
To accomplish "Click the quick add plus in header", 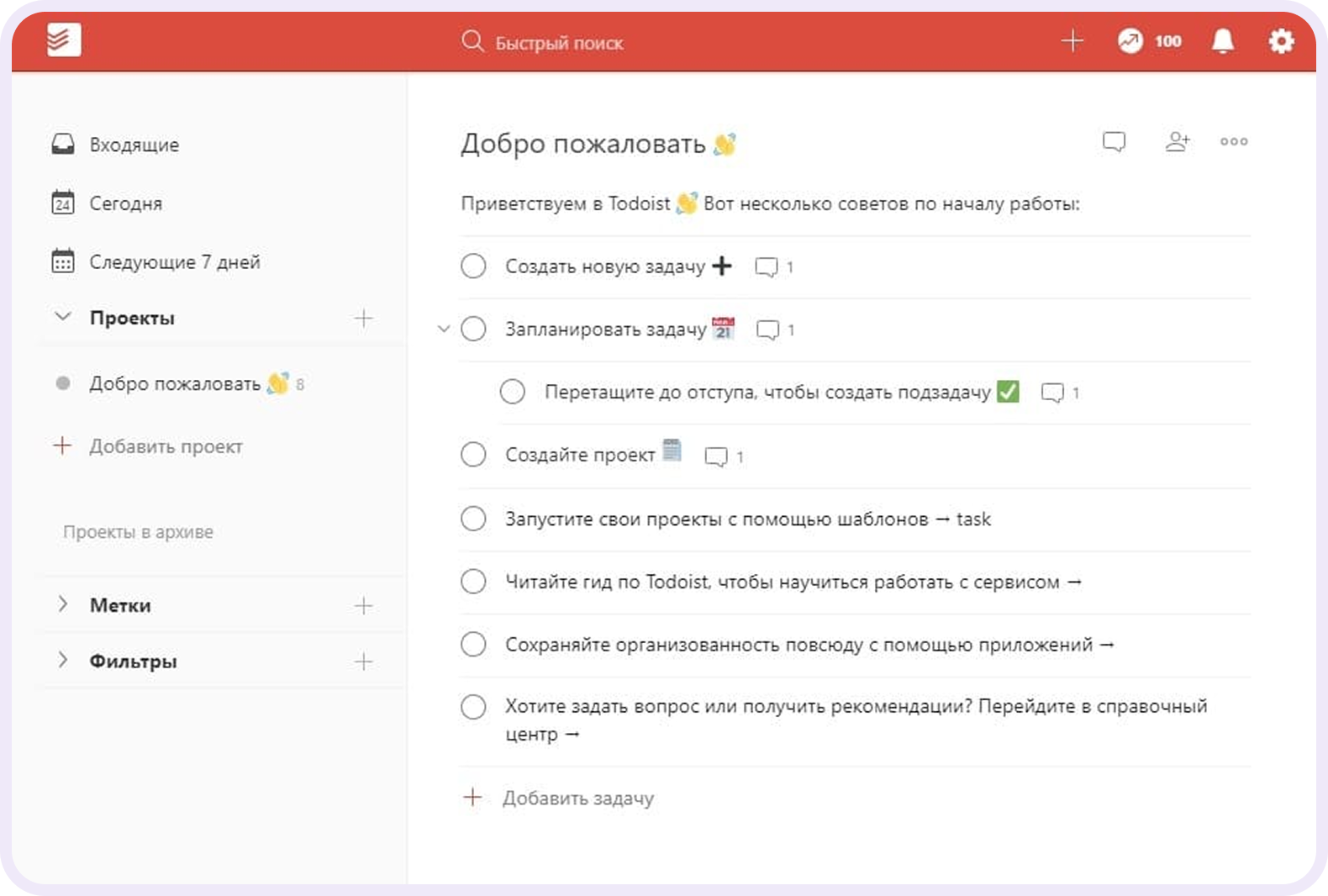I will pyautogui.click(x=1072, y=40).
